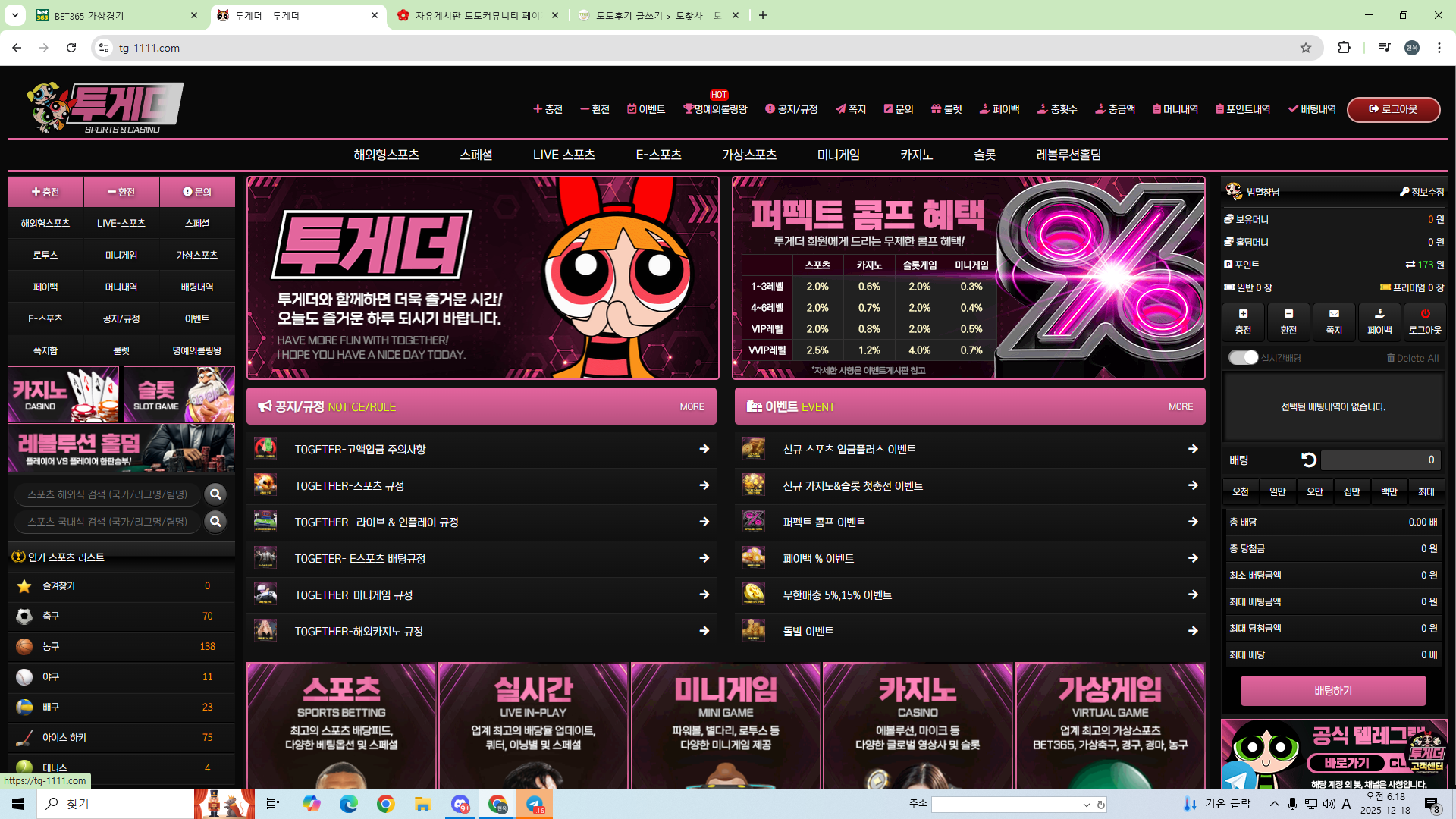Click the betting amount reset icon

point(1308,460)
